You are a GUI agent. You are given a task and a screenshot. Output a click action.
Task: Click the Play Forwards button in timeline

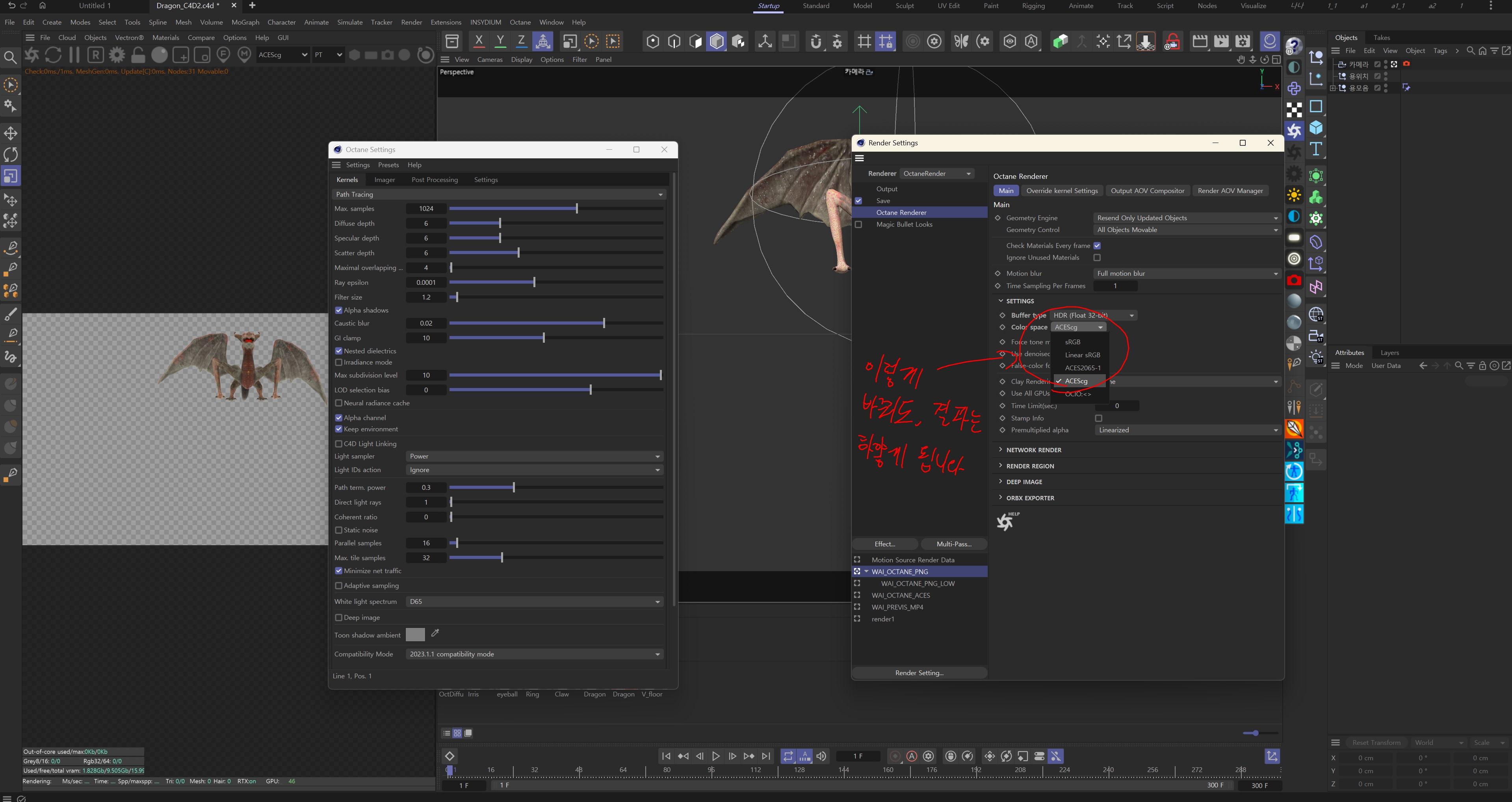click(715, 756)
